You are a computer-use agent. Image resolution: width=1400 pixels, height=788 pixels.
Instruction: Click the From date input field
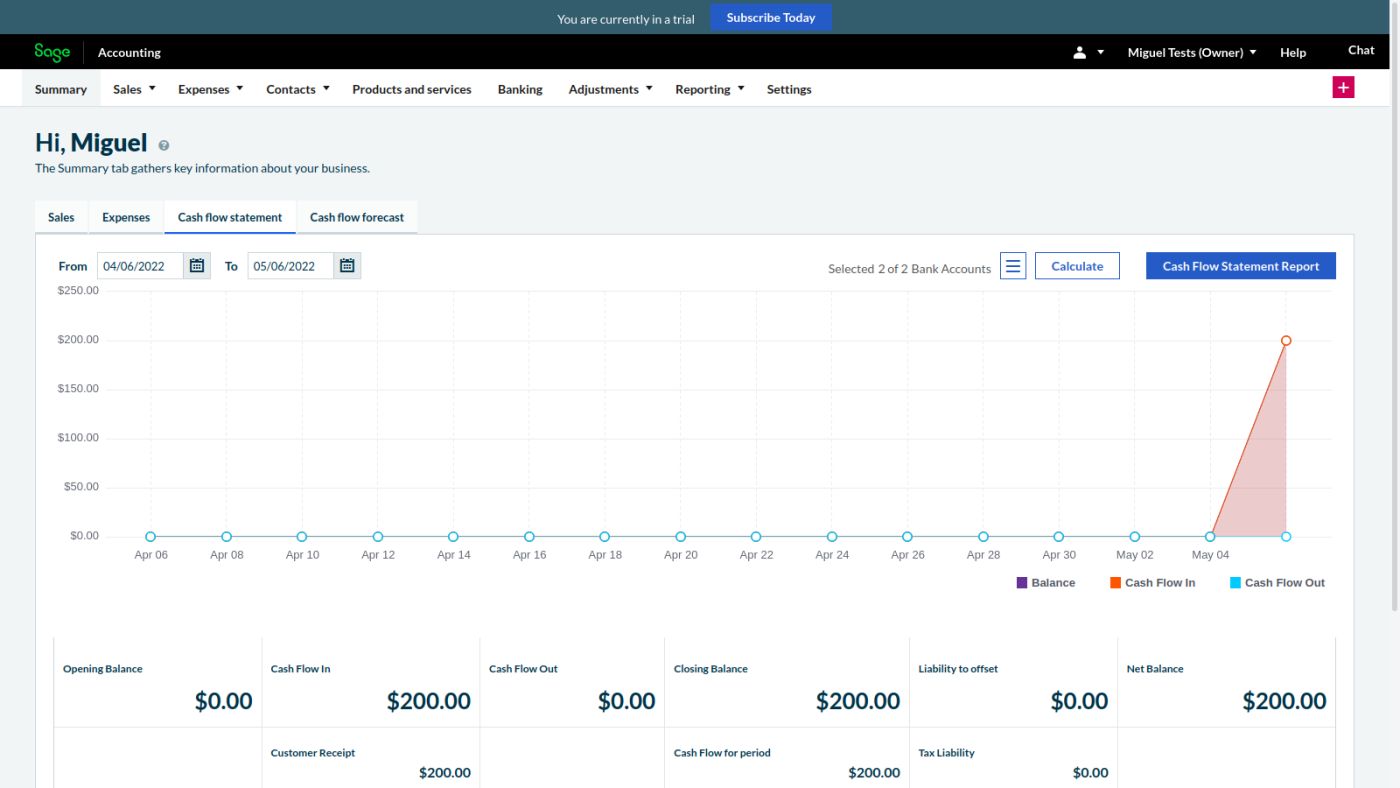tap(140, 266)
